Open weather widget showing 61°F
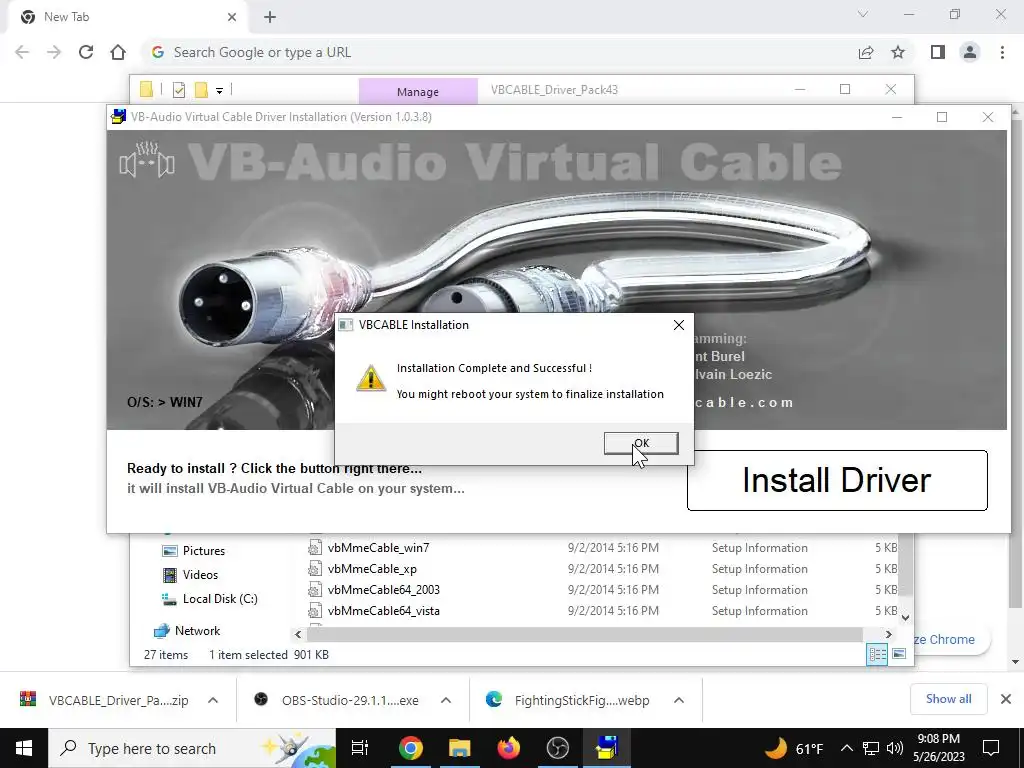Image resolution: width=1024 pixels, height=768 pixels. 794,748
